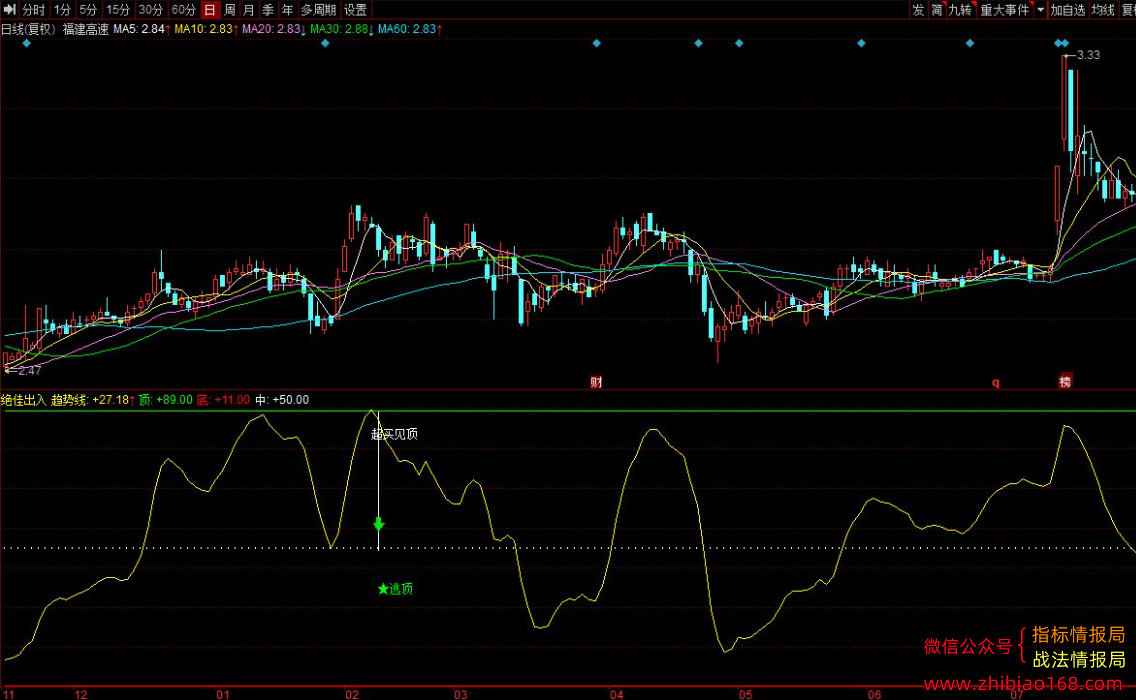Screen dimensions: 1136x700
Task: Click the 03 month axis label
Action: point(460,694)
